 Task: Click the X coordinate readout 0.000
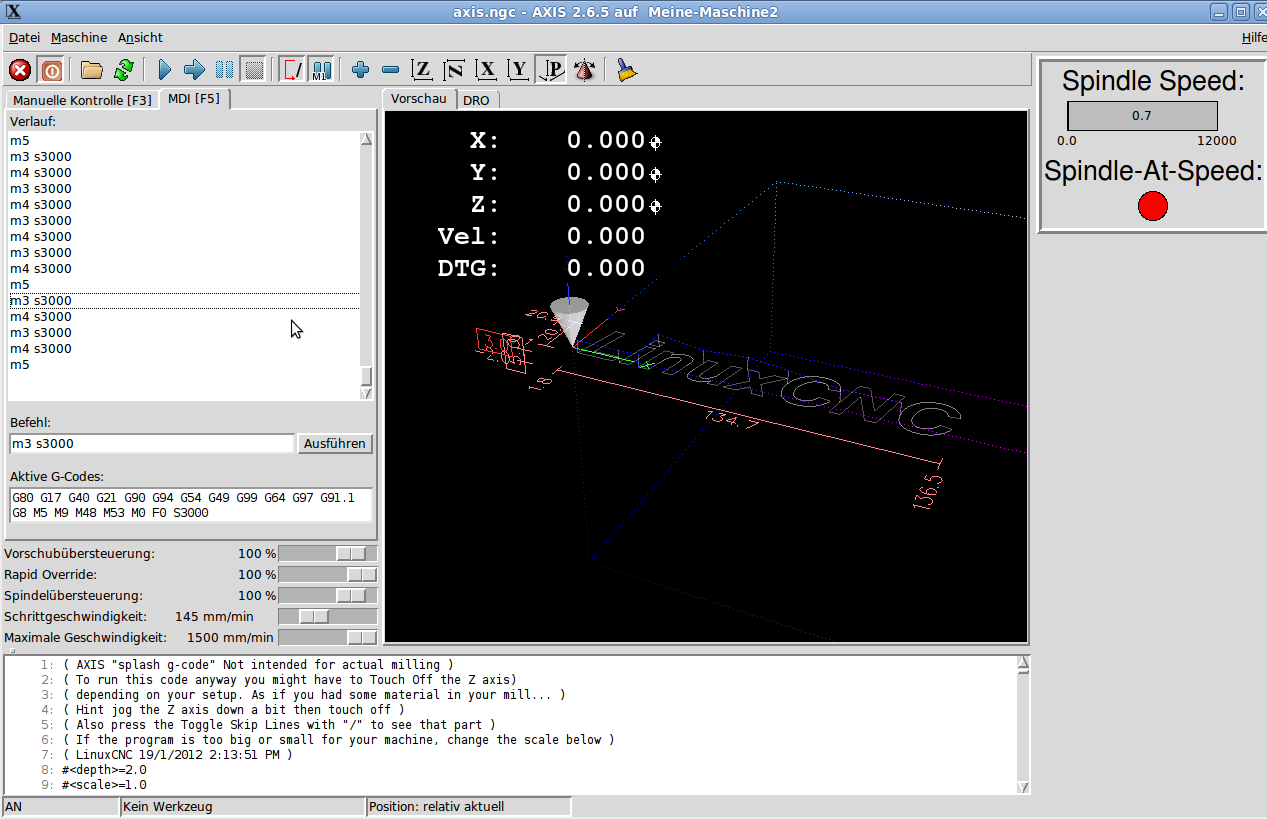(606, 140)
